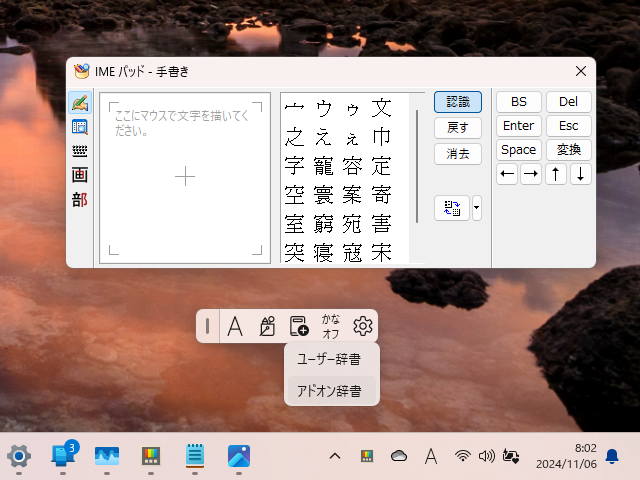The image size is (640, 480).
Task: Click the candidate list view switch icon
Action: [452, 208]
